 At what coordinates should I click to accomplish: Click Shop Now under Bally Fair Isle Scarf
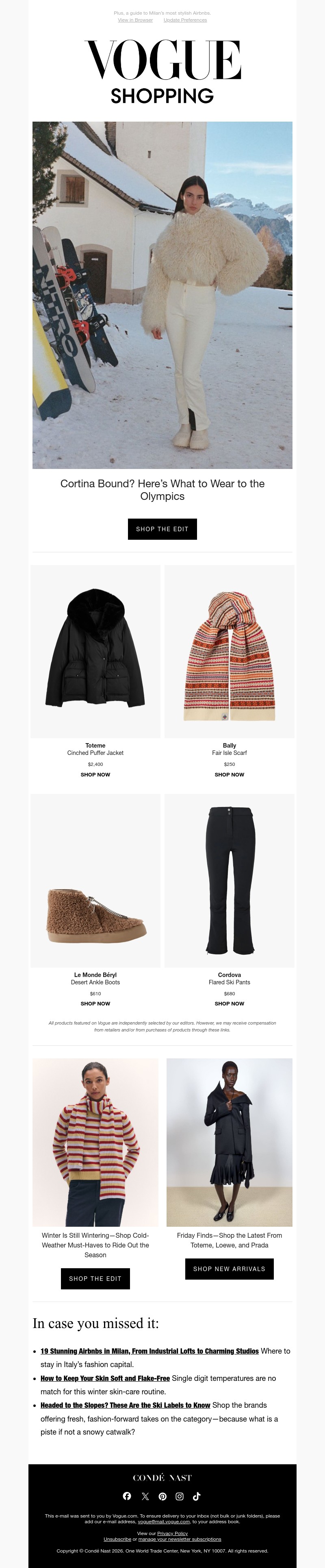[x=230, y=775]
